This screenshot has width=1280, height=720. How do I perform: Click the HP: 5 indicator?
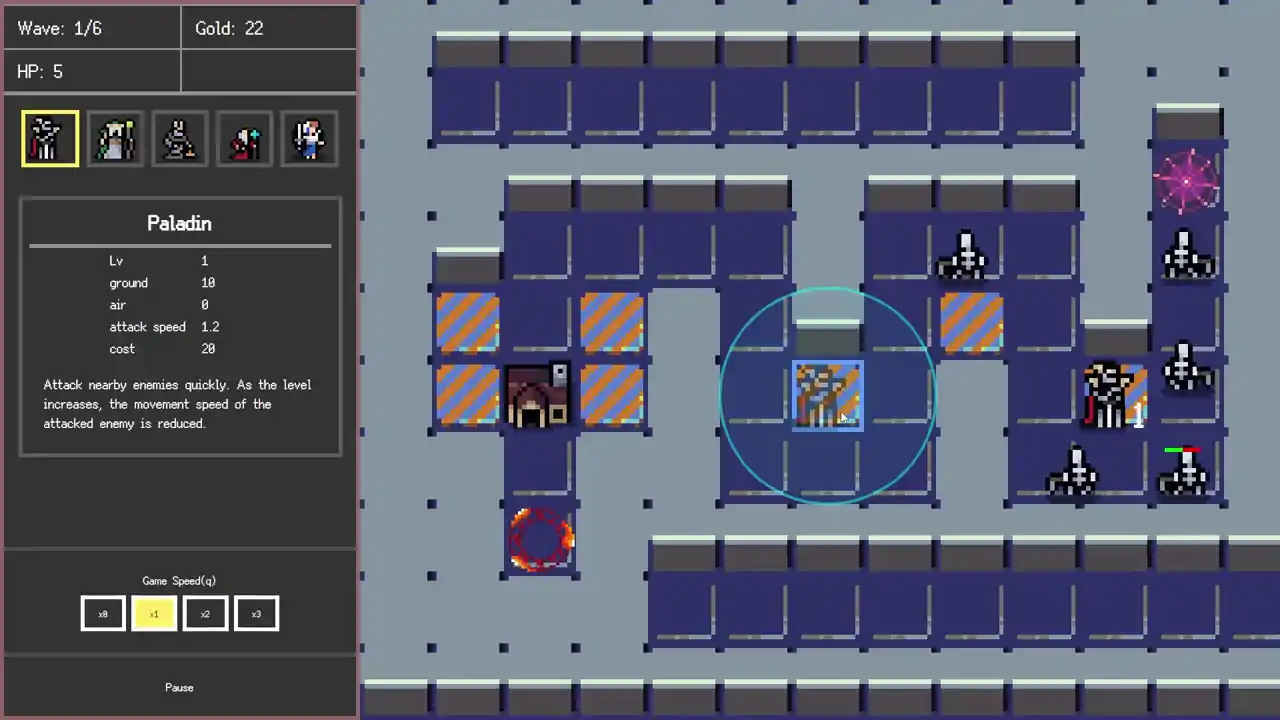pos(40,72)
